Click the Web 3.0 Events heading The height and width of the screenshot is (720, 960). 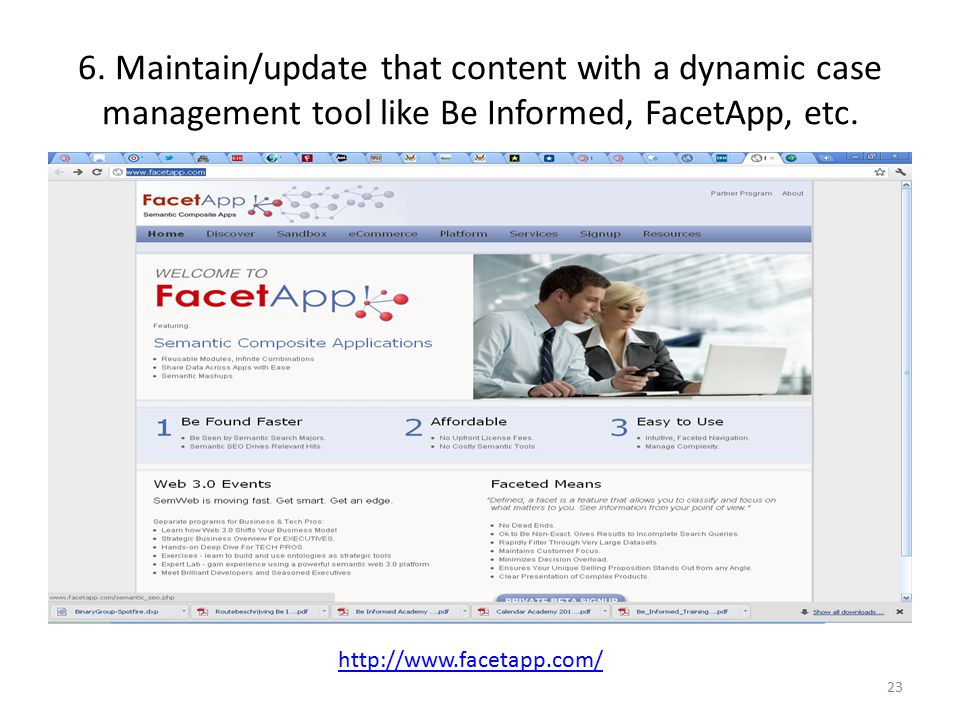[212, 484]
